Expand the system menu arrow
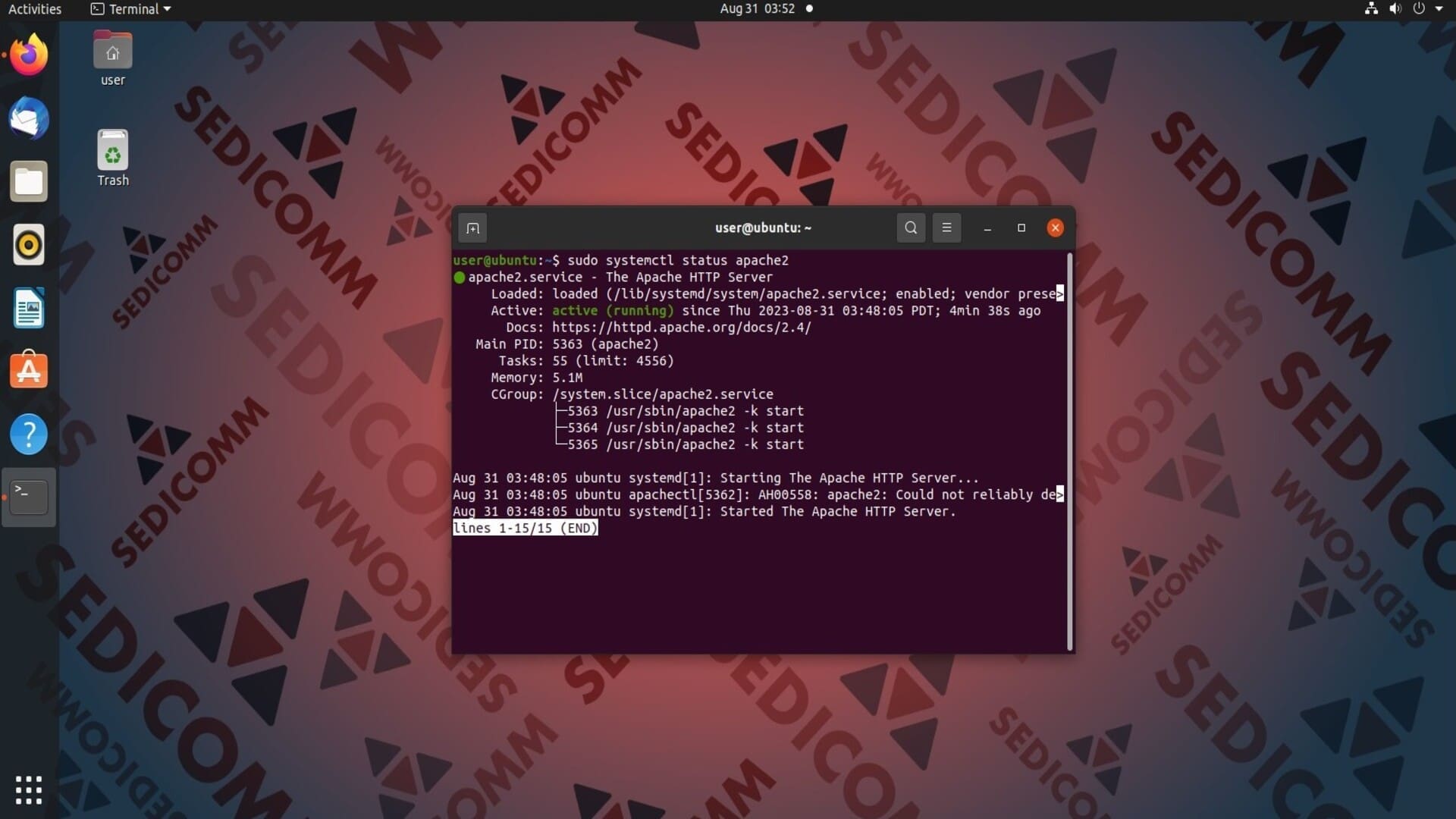This screenshot has height=819, width=1456. tap(1439, 9)
